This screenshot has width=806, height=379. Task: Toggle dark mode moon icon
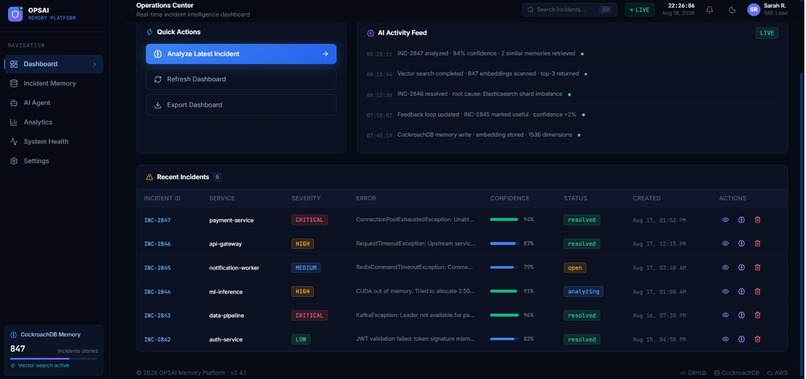(732, 10)
